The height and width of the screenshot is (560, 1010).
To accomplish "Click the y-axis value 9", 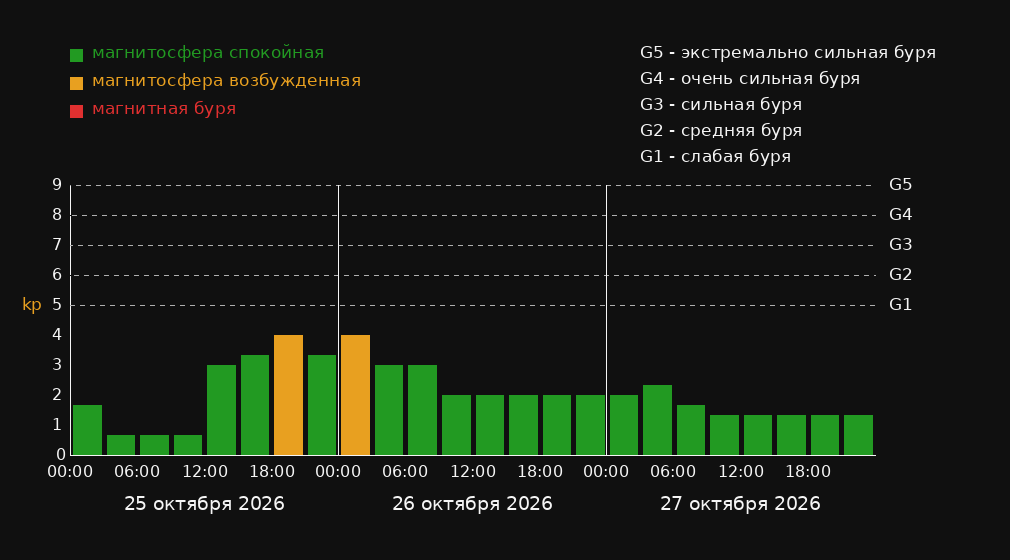I will [x=57, y=185].
